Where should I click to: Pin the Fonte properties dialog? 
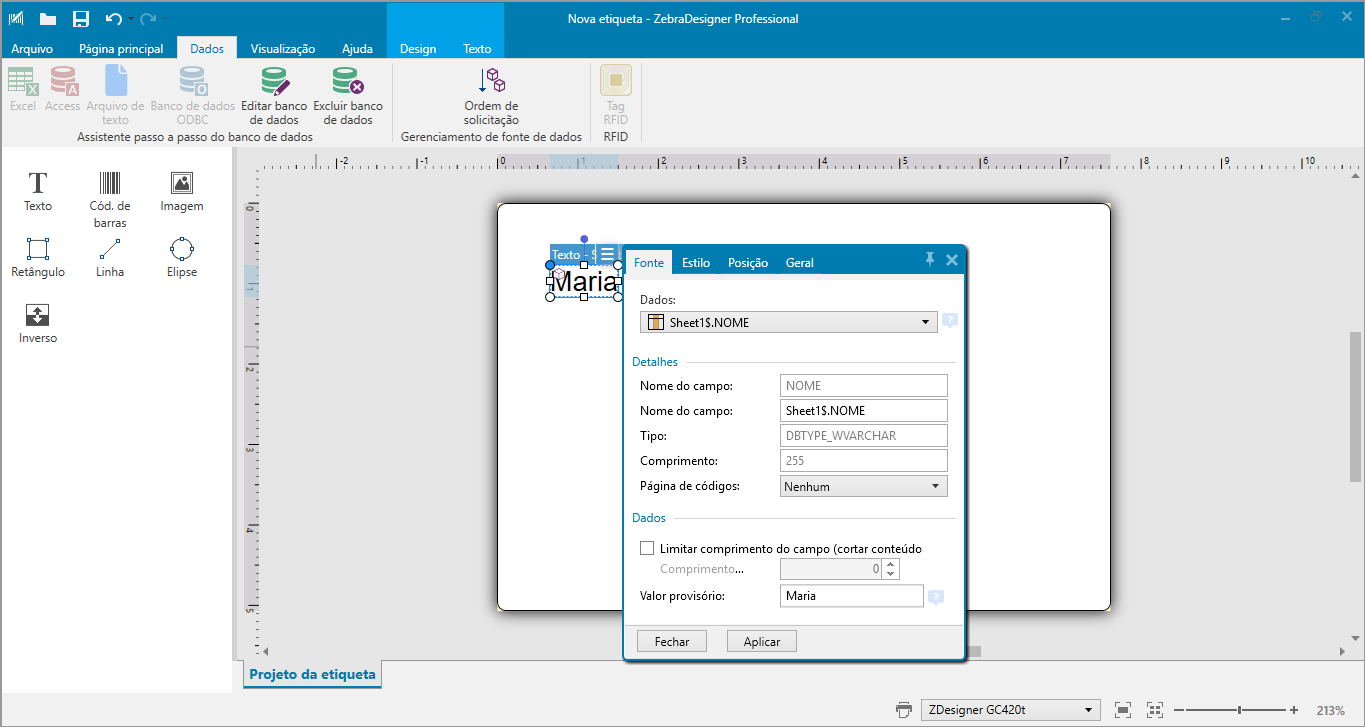929,259
